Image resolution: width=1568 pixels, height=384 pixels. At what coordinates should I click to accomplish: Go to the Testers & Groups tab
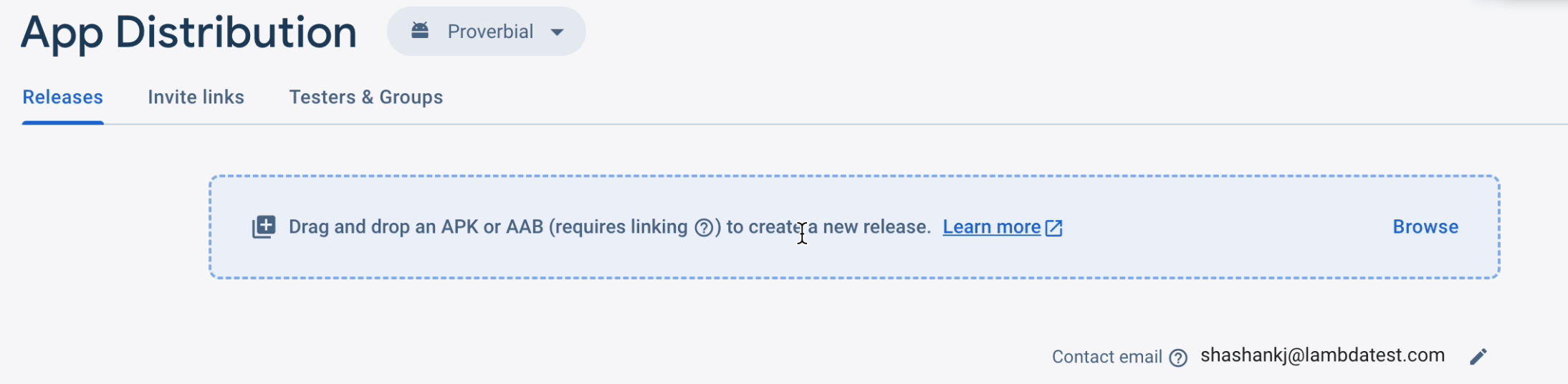(x=365, y=97)
